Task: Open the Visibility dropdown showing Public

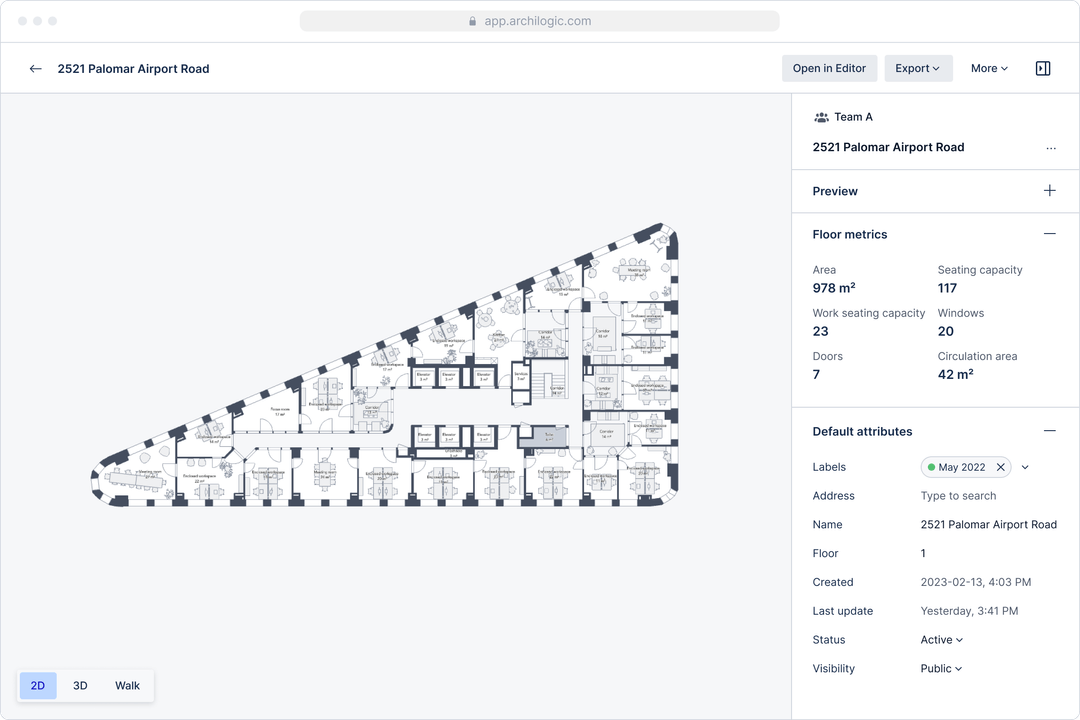Action: 939,668
